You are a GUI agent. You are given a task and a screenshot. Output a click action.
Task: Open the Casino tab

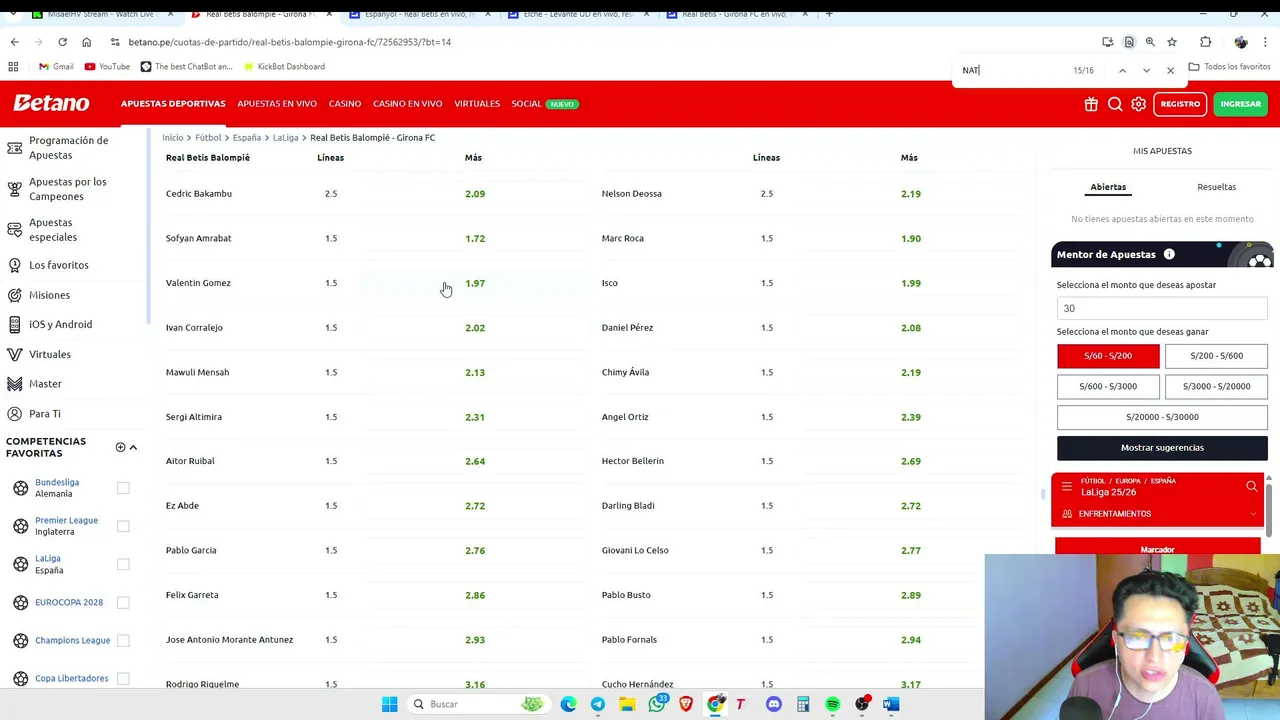pos(345,104)
